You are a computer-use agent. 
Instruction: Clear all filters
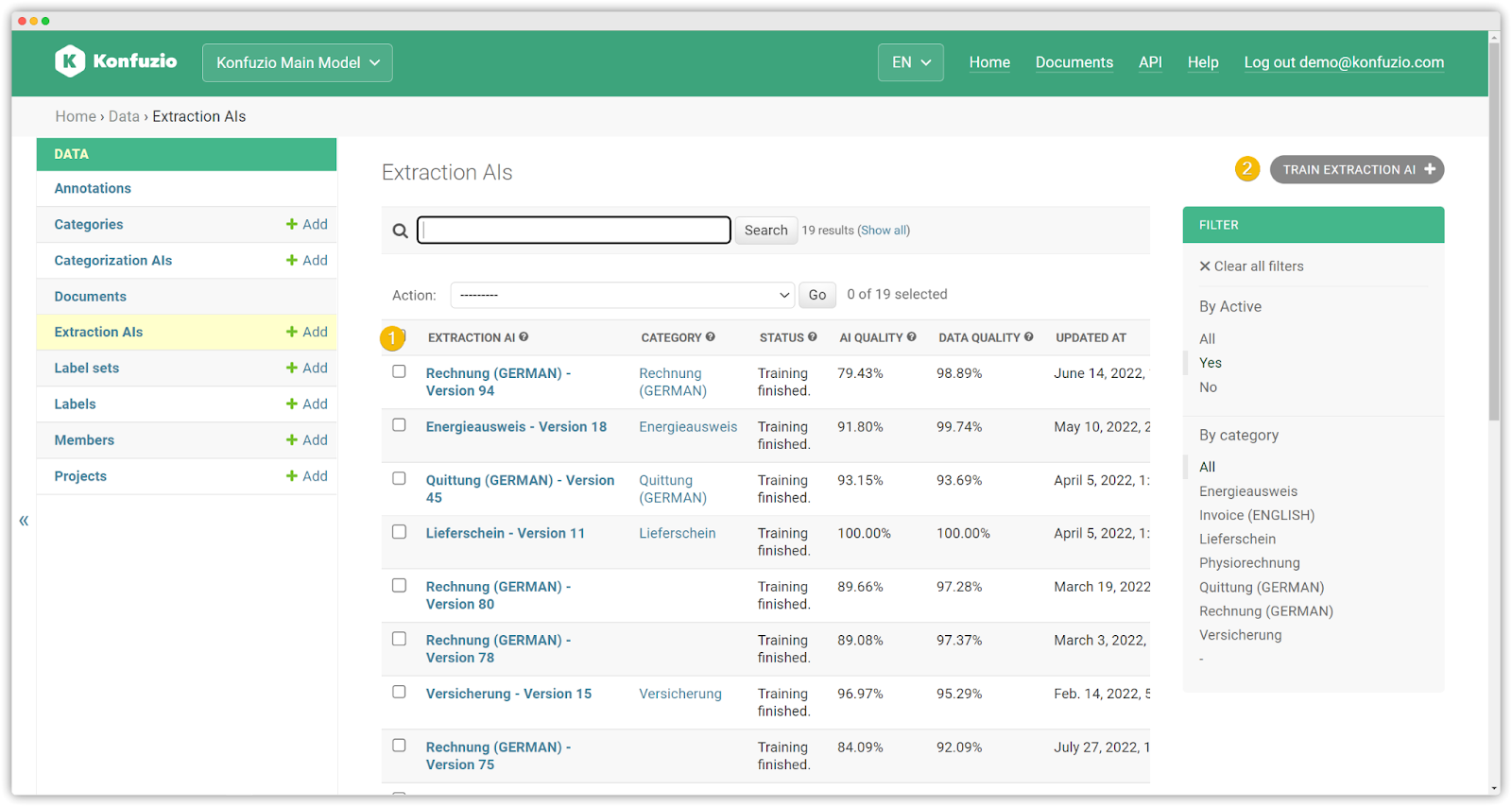click(x=1251, y=266)
